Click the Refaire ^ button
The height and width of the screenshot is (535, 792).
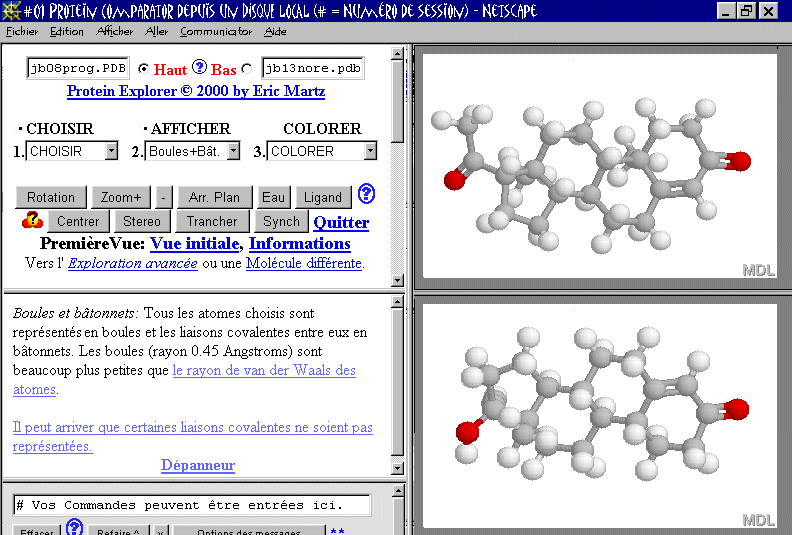119,530
